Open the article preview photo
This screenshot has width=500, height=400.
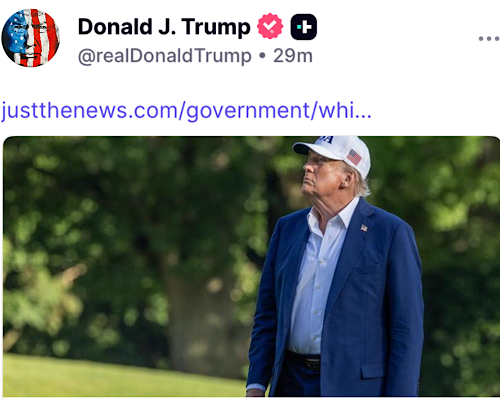click(x=251, y=266)
